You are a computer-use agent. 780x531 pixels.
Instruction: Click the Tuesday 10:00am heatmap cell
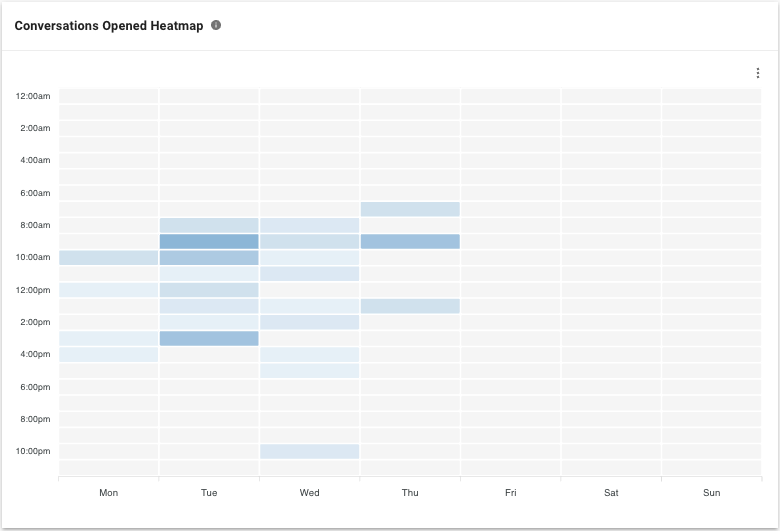click(x=209, y=258)
